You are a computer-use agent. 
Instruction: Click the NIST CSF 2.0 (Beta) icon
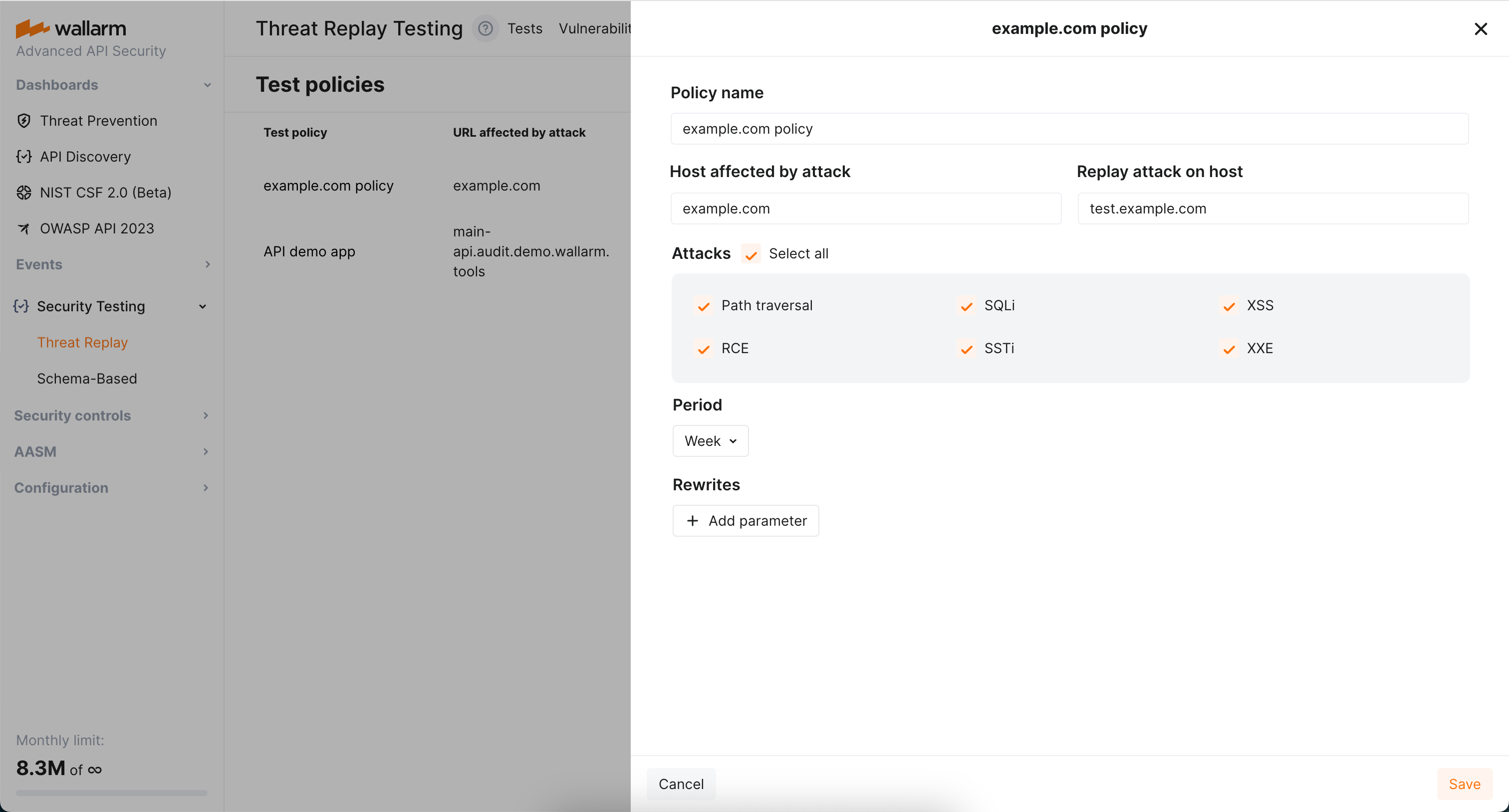pos(23,192)
